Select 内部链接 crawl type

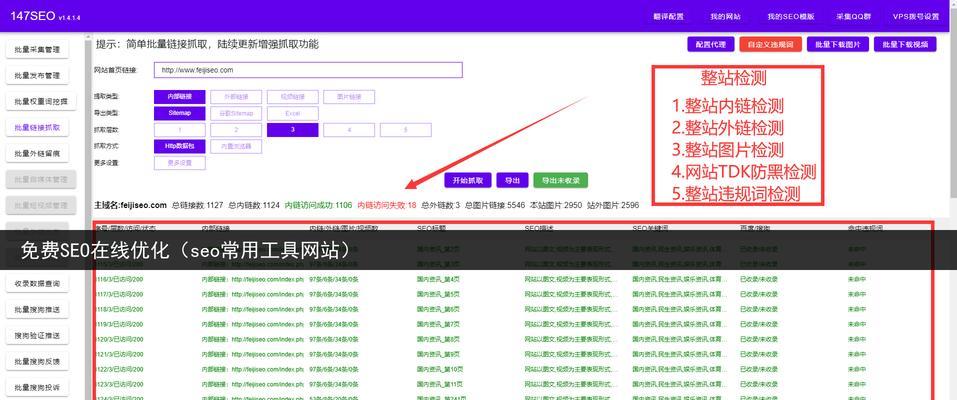[x=179, y=96]
